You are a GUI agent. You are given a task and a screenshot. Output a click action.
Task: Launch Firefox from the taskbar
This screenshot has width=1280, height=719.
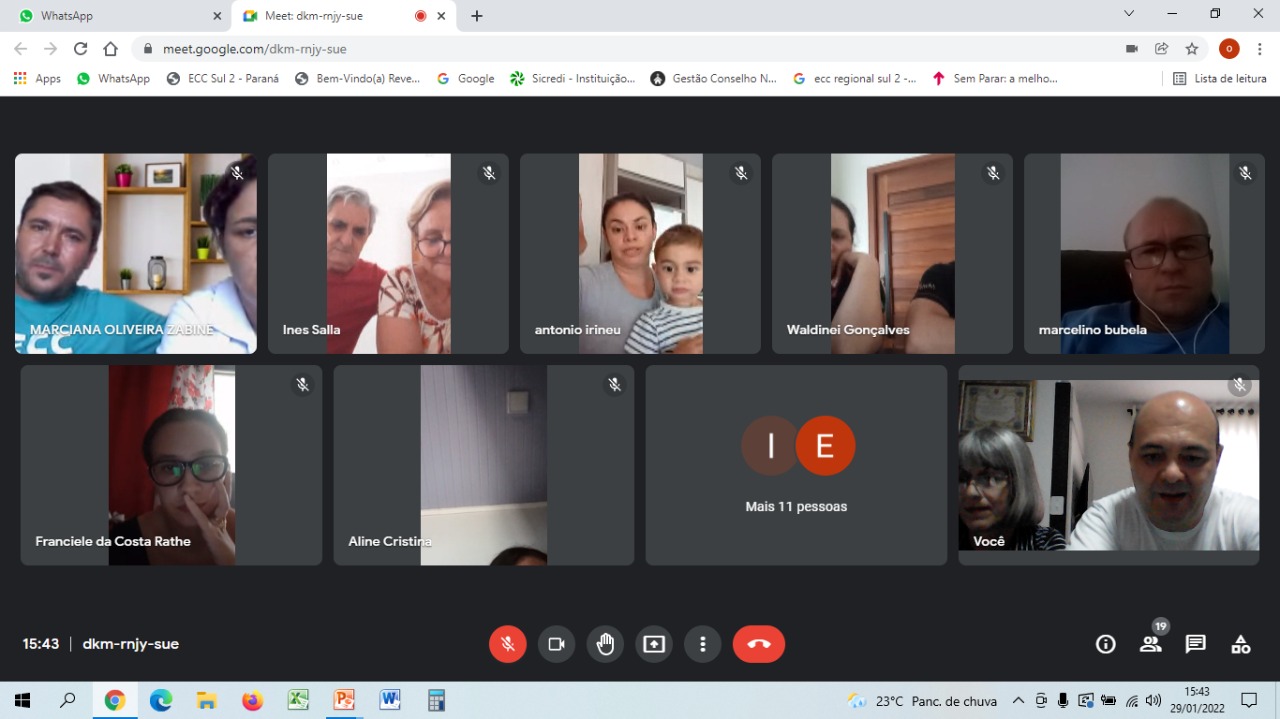click(252, 701)
